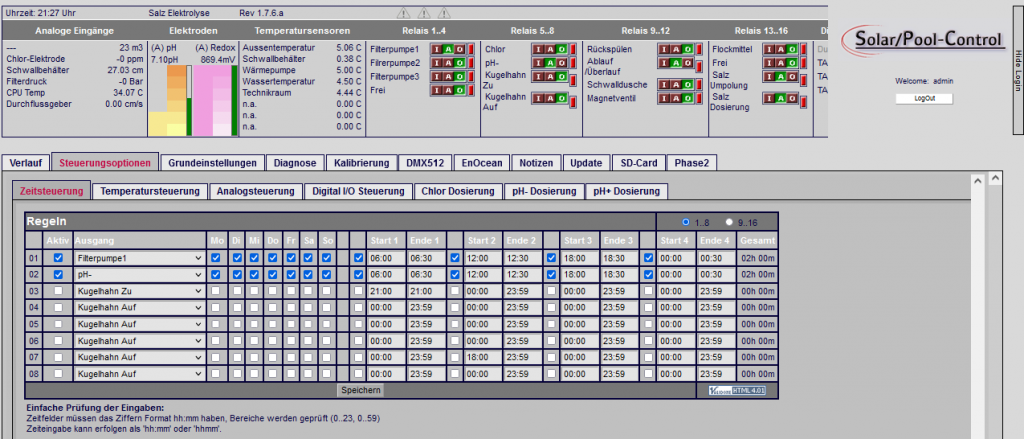Set Chlor relay to I (on)
The height and width of the screenshot is (439, 1024).
click(538, 49)
